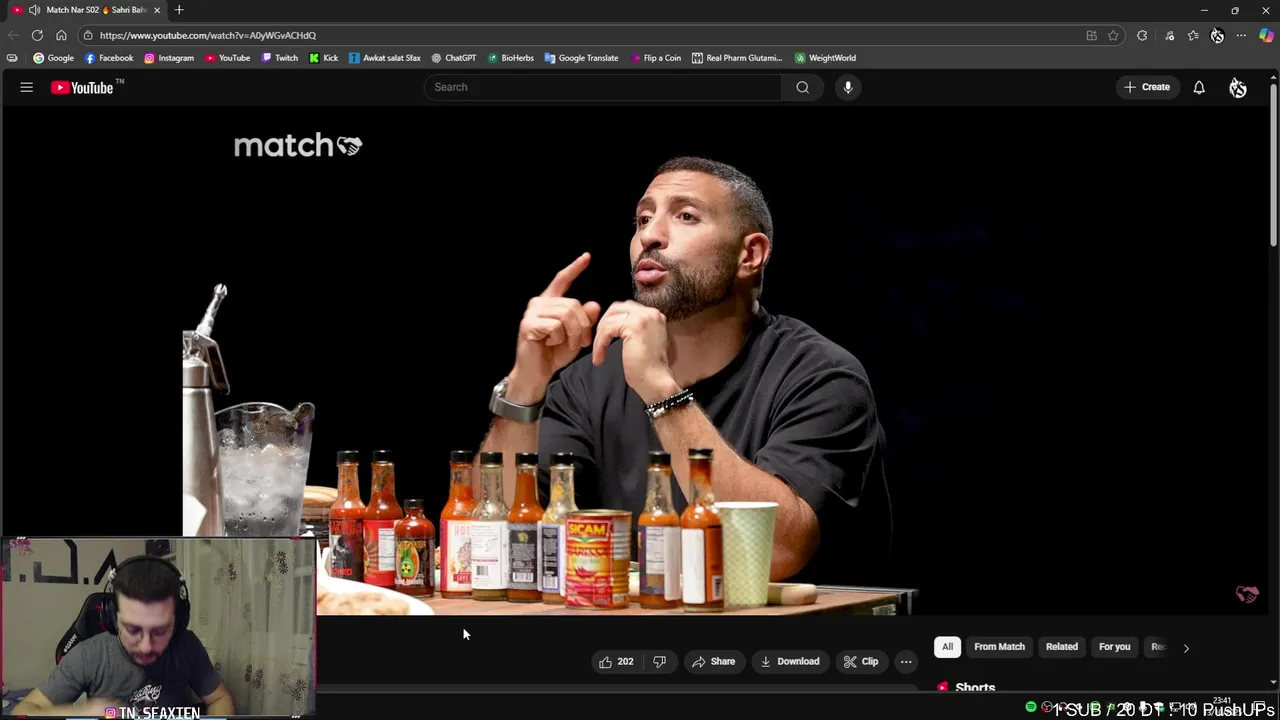This screenshot has width=1280, height=720.
Task: Select the All filter chip
Action: [947, 647]
